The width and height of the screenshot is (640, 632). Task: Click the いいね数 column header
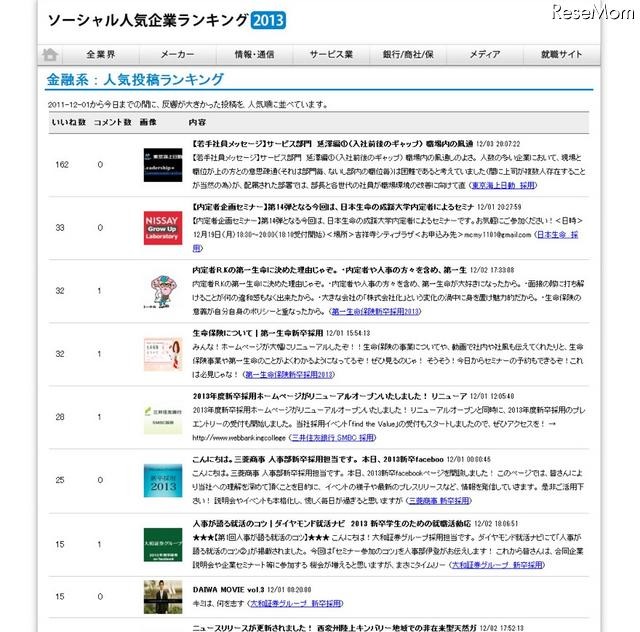[68, 122]
